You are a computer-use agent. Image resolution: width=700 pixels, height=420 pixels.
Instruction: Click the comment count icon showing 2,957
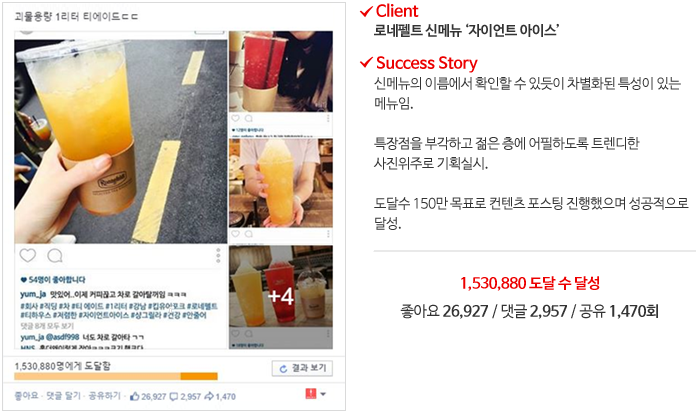tap(174, 397)
